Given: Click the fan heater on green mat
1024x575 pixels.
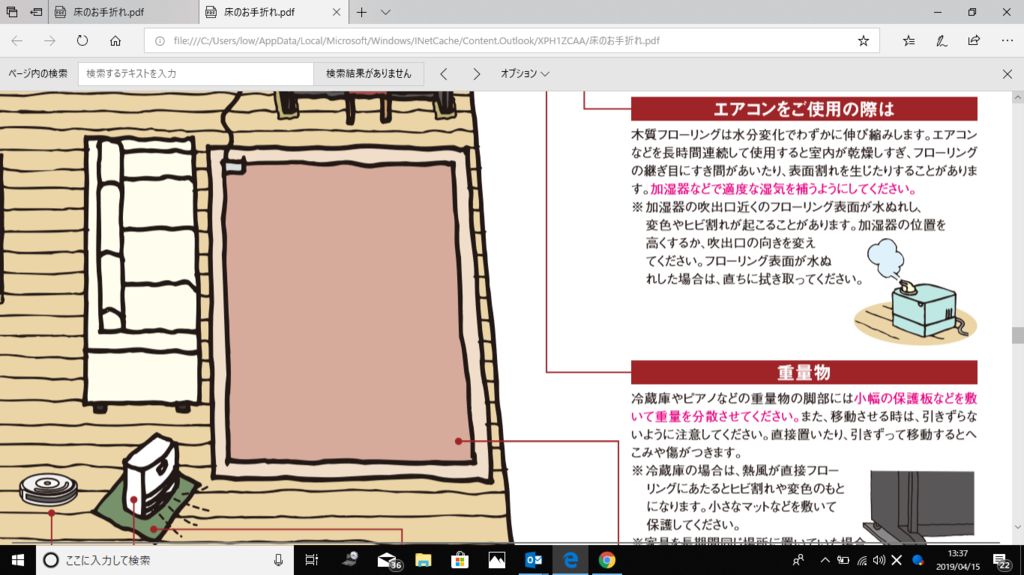Looking at the screenshot, I should (x=152, y=474).
